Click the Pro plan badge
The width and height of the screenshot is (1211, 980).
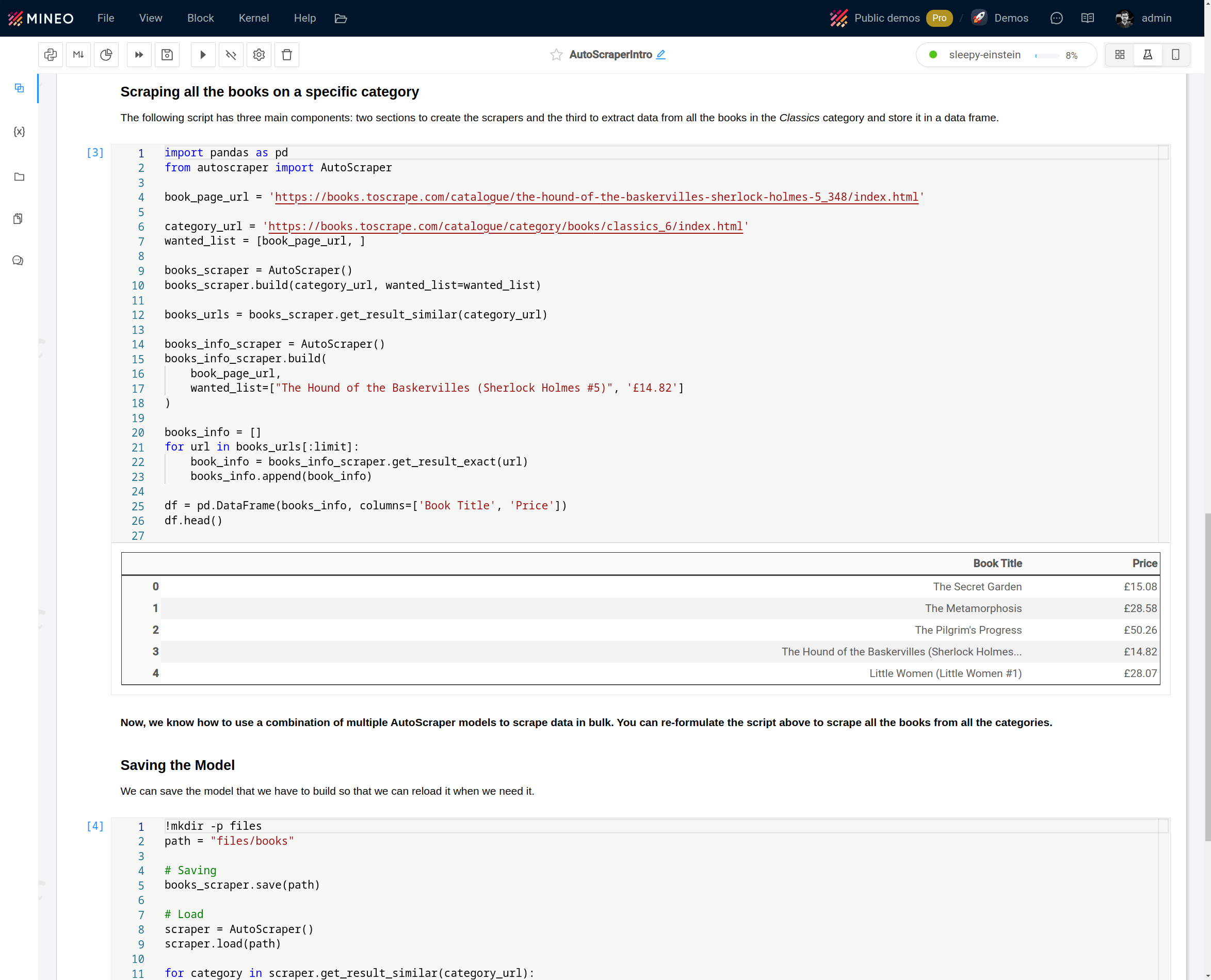pyautogui.click(x=939, y=18)
